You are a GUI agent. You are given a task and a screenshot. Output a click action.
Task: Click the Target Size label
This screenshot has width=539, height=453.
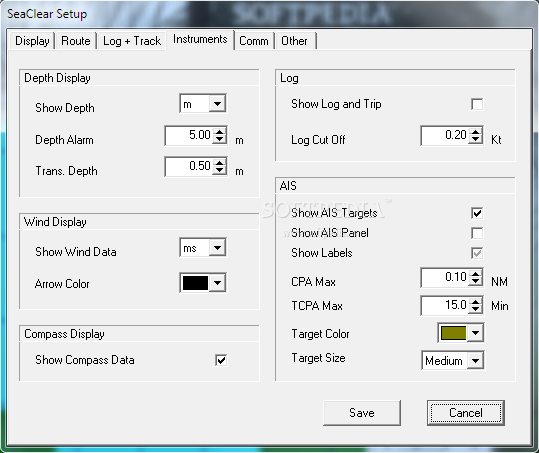click(318, 358)
